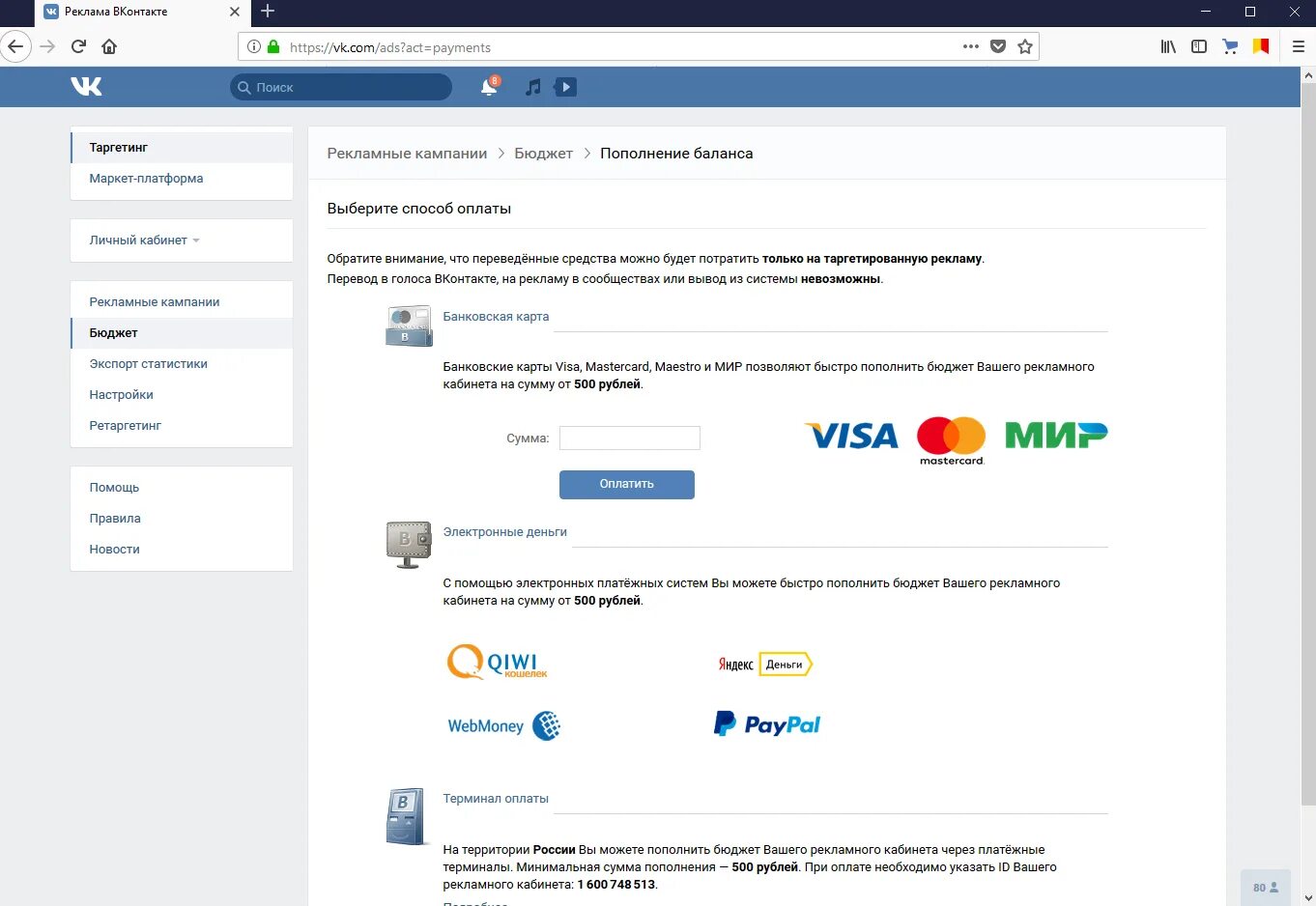1316x906 pixels.
Task: Go to browser home page icon
Action: tap(109, 46)
